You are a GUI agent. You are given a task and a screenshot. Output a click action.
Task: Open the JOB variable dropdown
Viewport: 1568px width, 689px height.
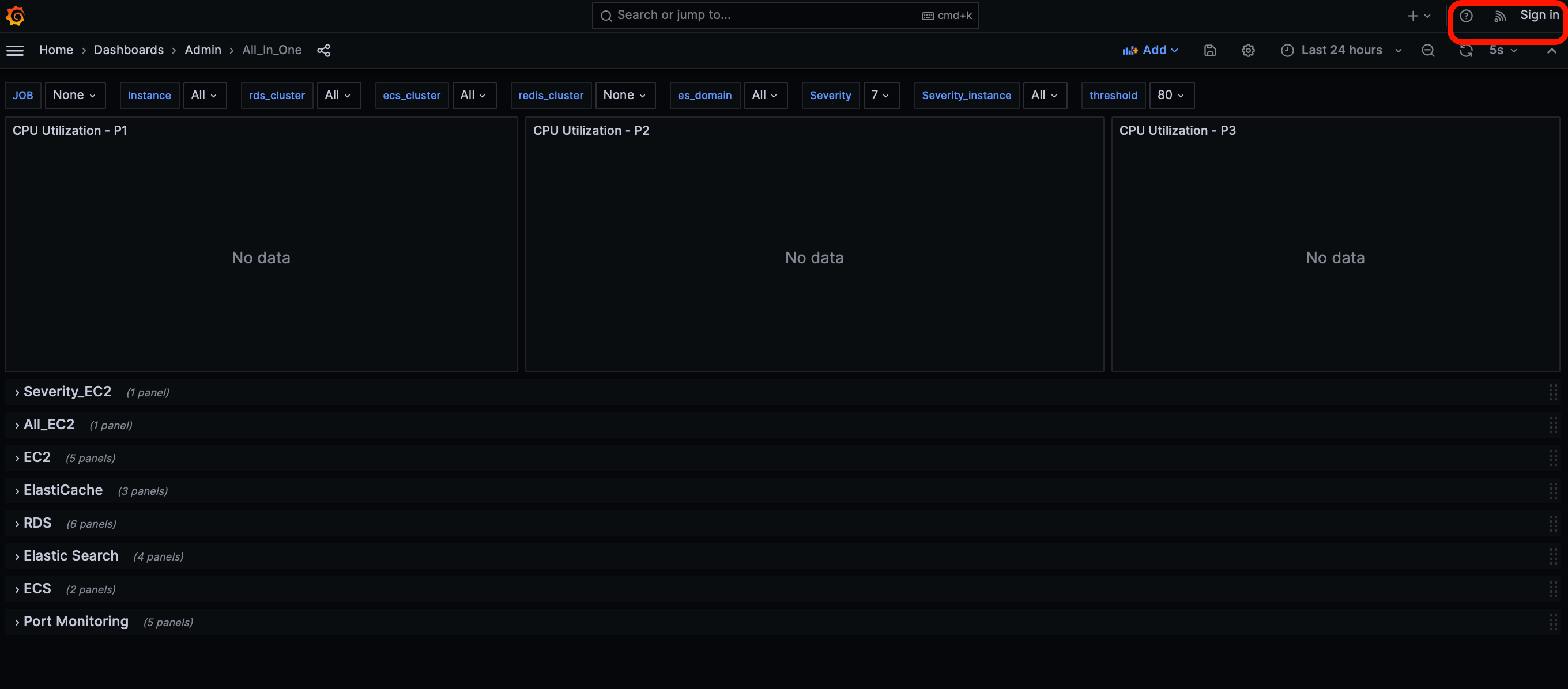[x=74, y=96]
